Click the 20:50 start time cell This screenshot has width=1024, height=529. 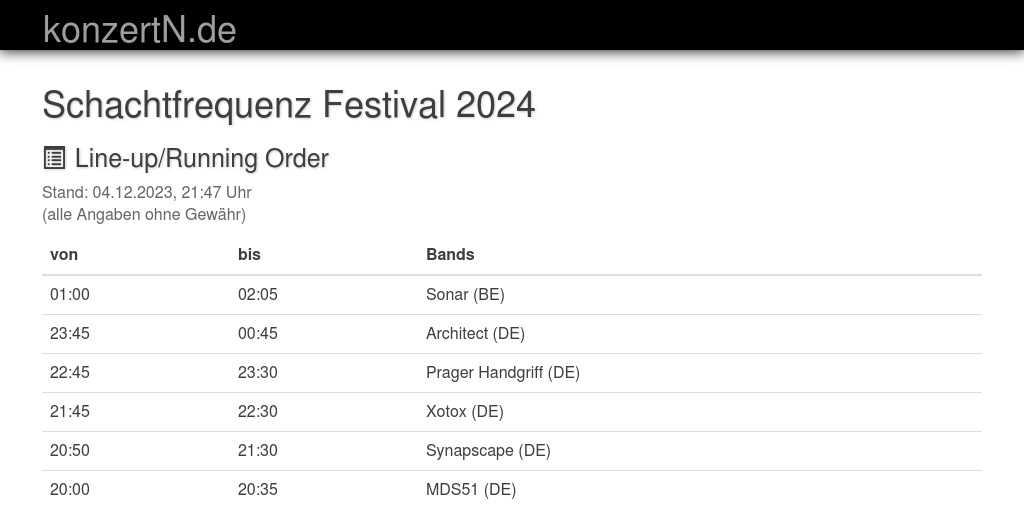[x=70, y=450]
